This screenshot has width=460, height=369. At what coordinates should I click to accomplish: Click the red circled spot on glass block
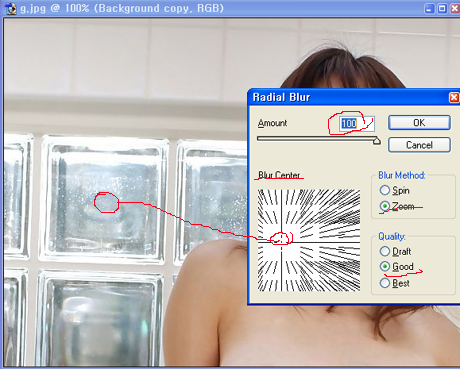(x=106, y=202)
